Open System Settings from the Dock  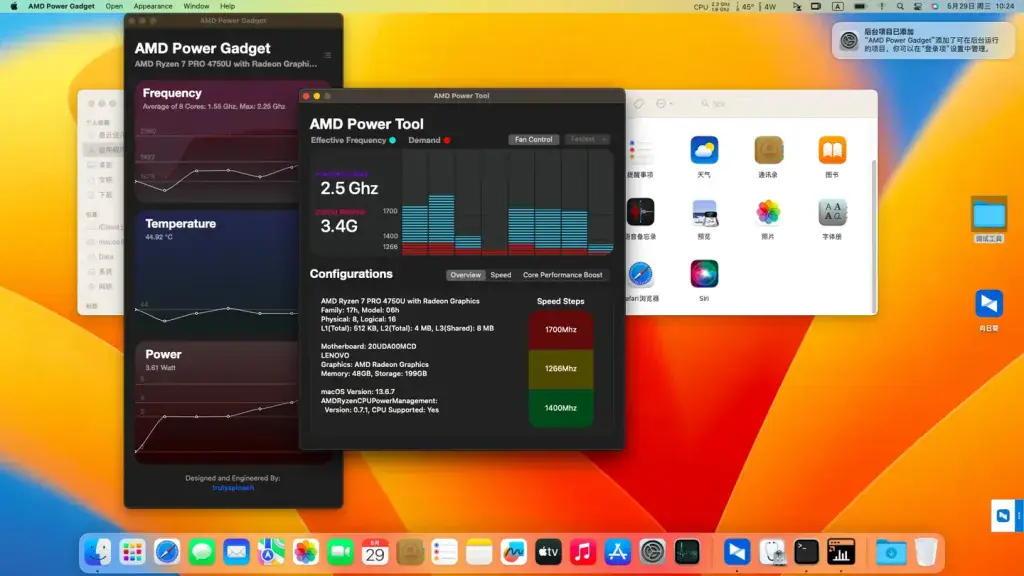coord(652,552)
